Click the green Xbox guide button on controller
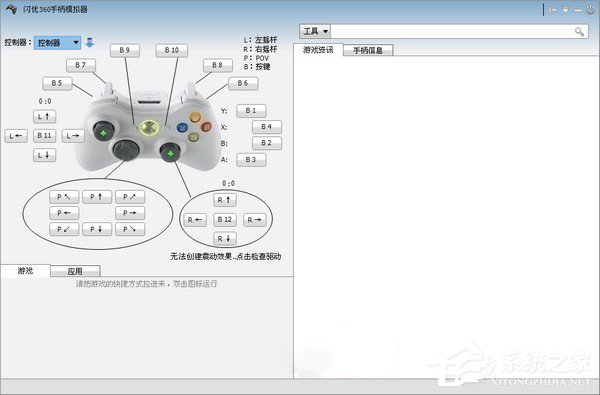The height and width of the screenshot is (395, 600). point(149,128)
